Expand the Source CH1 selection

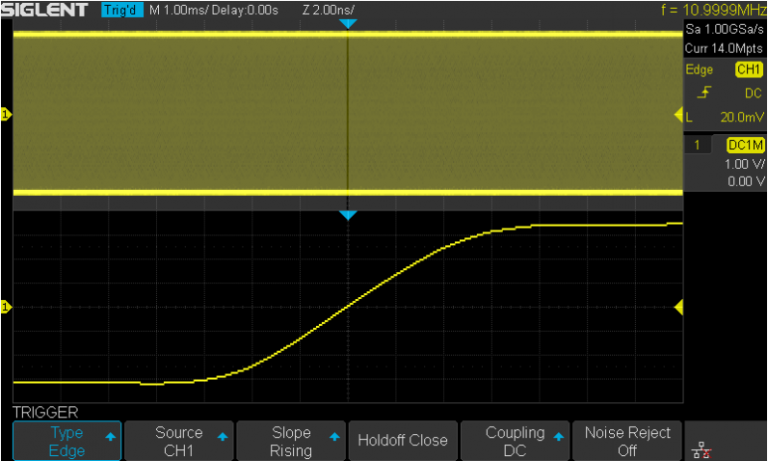click(x=178, y=441)
